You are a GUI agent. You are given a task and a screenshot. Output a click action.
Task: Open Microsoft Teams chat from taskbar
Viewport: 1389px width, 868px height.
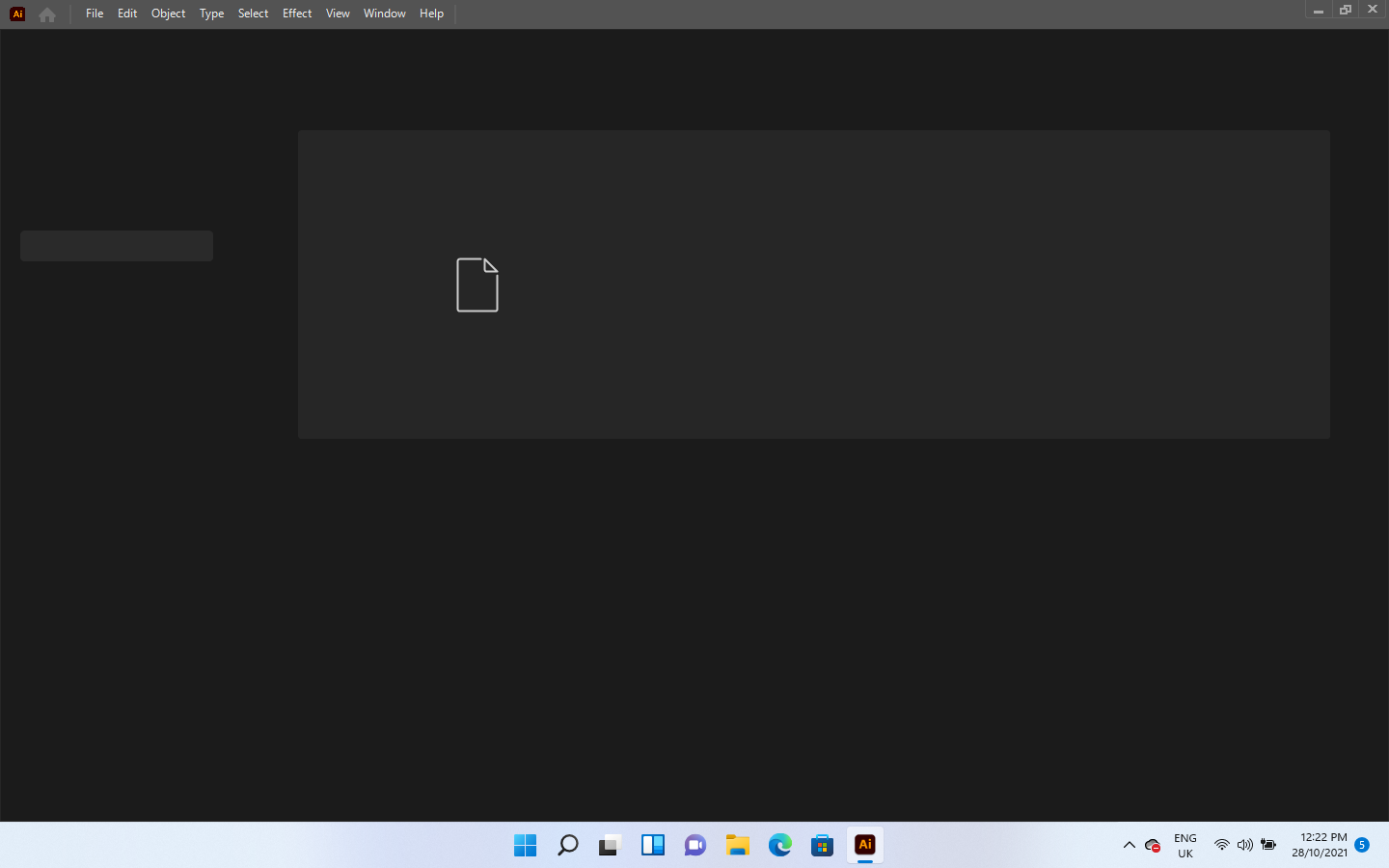tap(694, 845)
